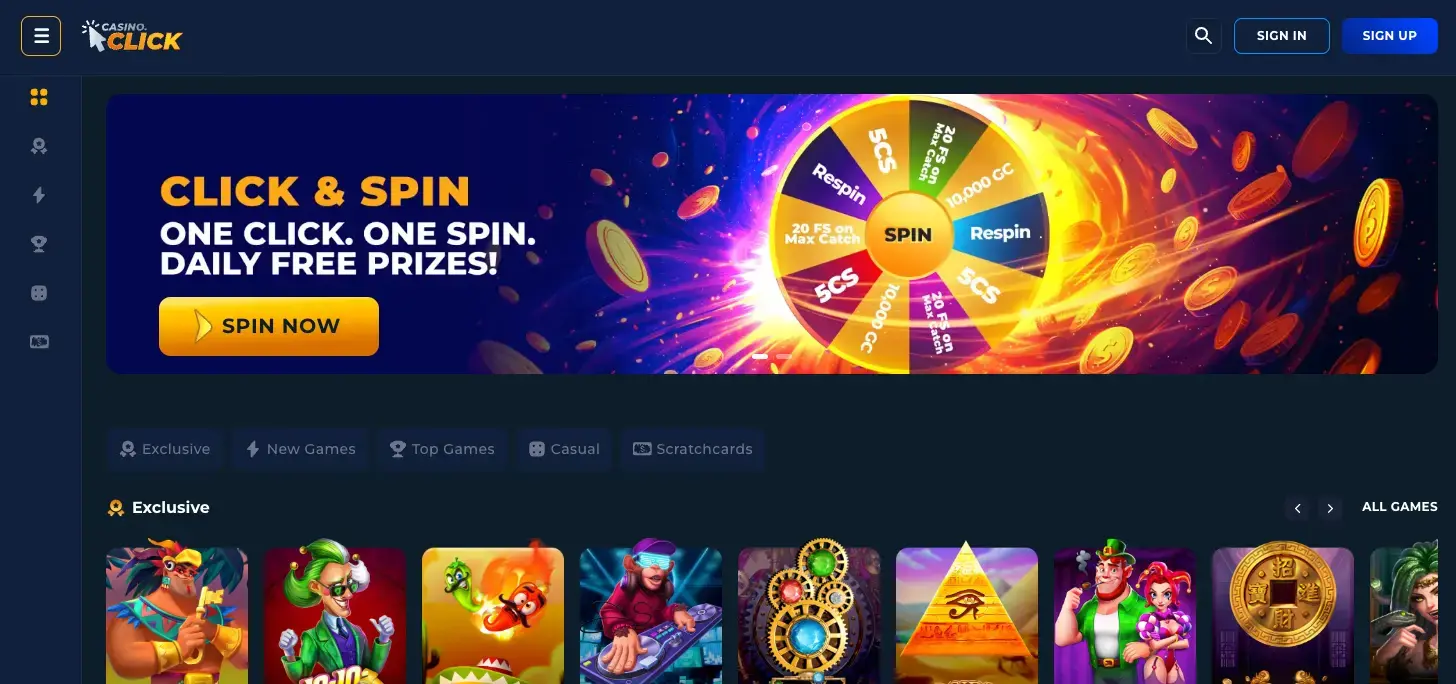Open Scratchcards via sidebar ticket icon
The height and width of the screenshot is (684, 1456).
[39, 342]
